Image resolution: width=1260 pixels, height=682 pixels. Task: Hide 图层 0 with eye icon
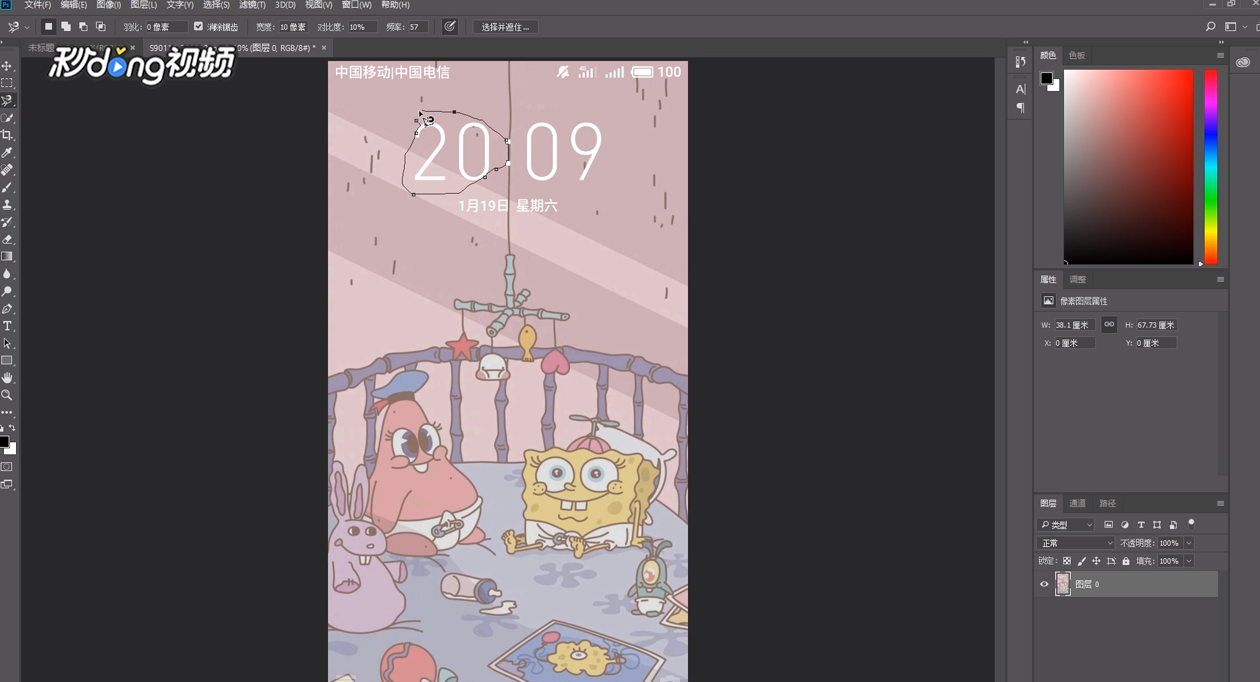point(1044,584)
